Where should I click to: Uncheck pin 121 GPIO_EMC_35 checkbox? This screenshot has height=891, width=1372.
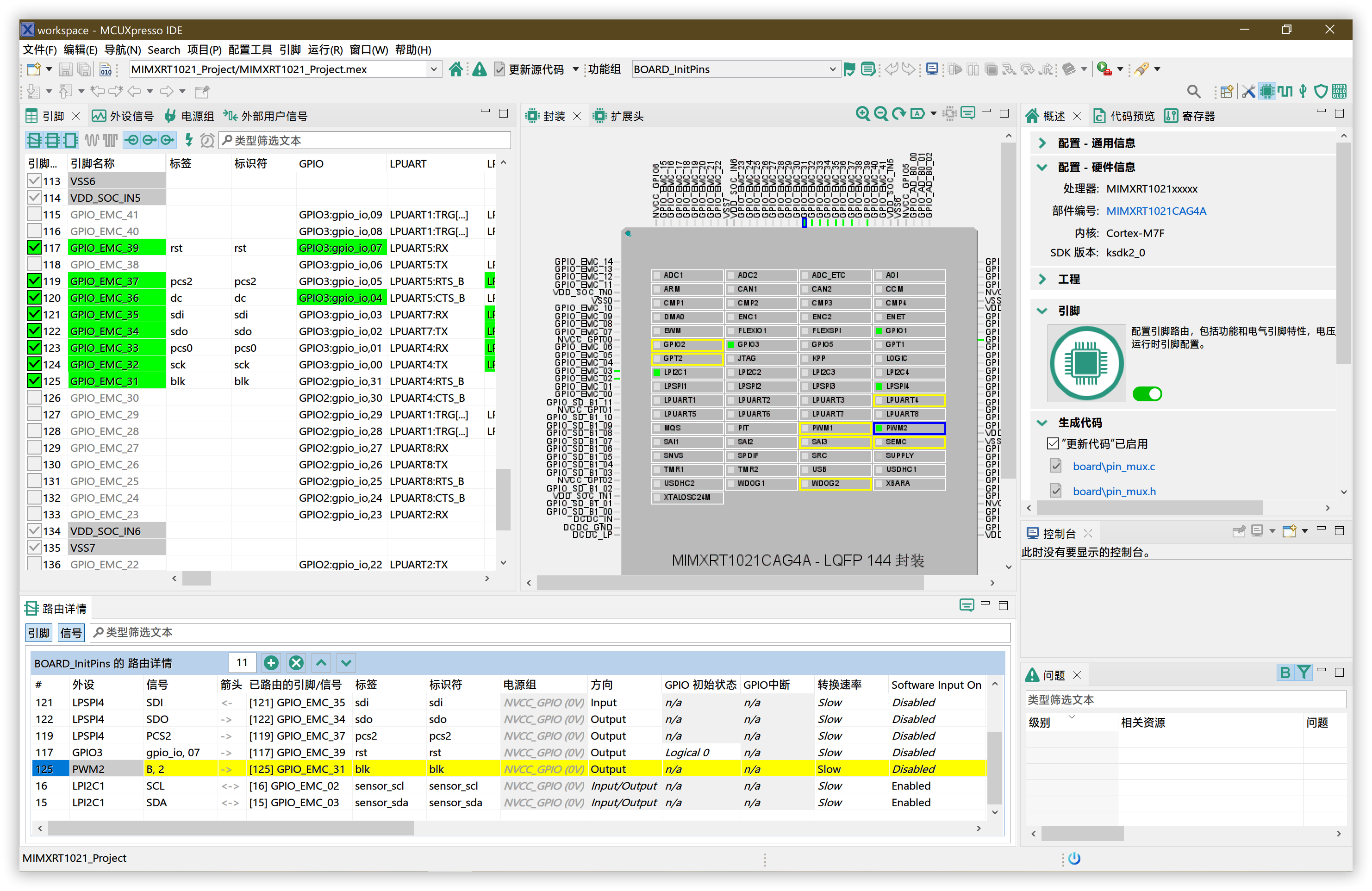pos(34,315)
